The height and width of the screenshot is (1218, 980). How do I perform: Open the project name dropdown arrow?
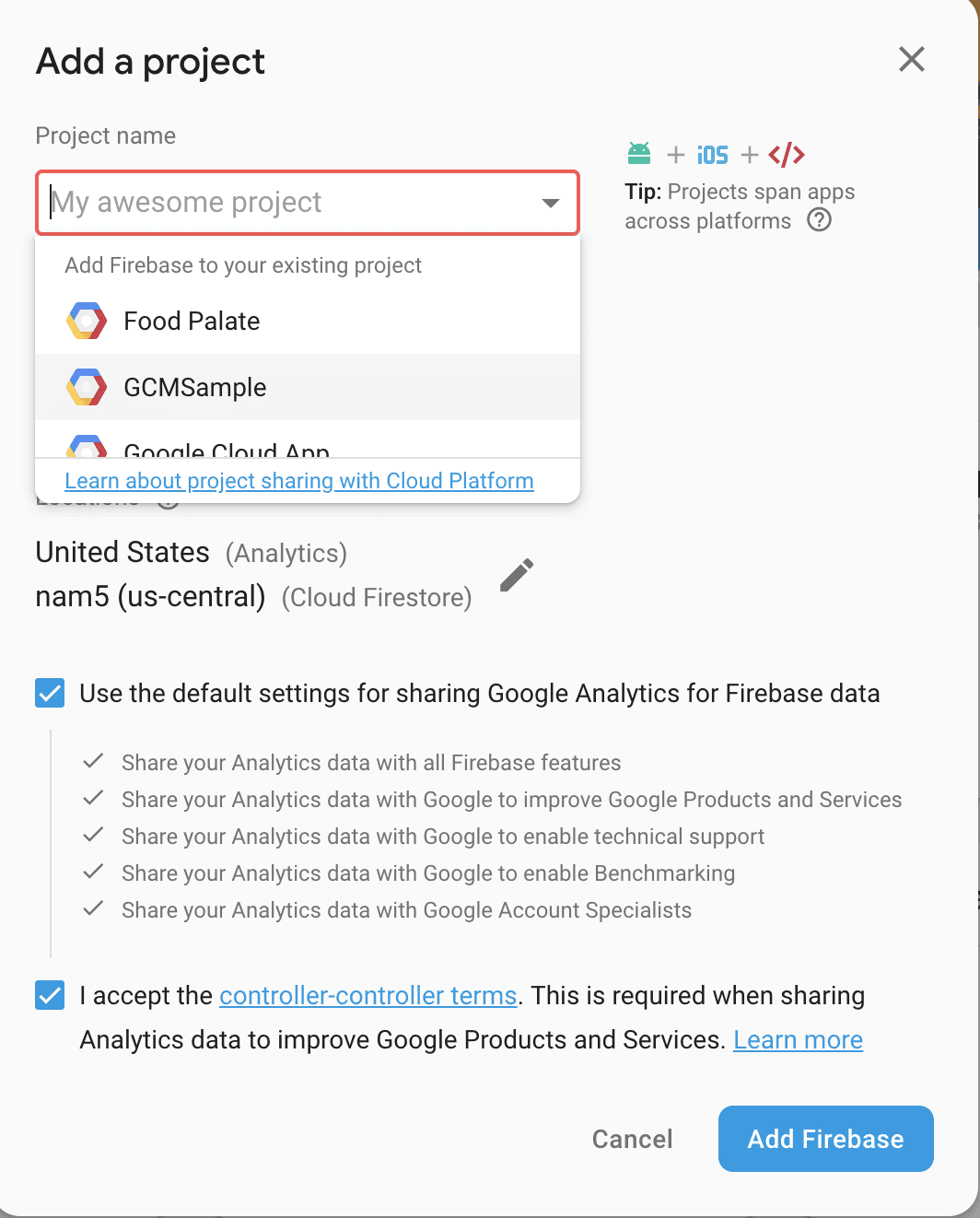pos(550,203)
